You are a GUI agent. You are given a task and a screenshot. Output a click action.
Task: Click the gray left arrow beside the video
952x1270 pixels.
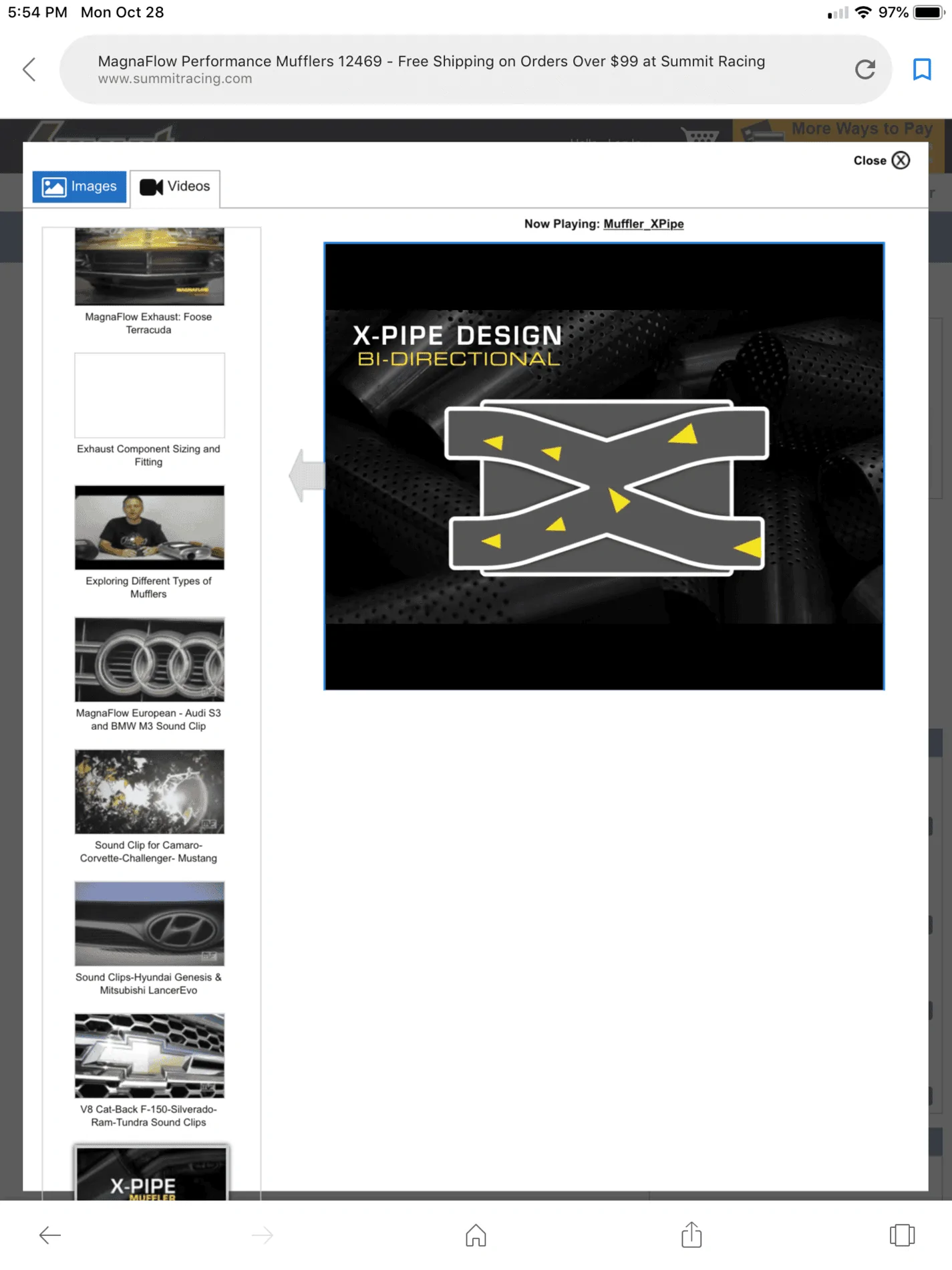[x=307, y=475]
